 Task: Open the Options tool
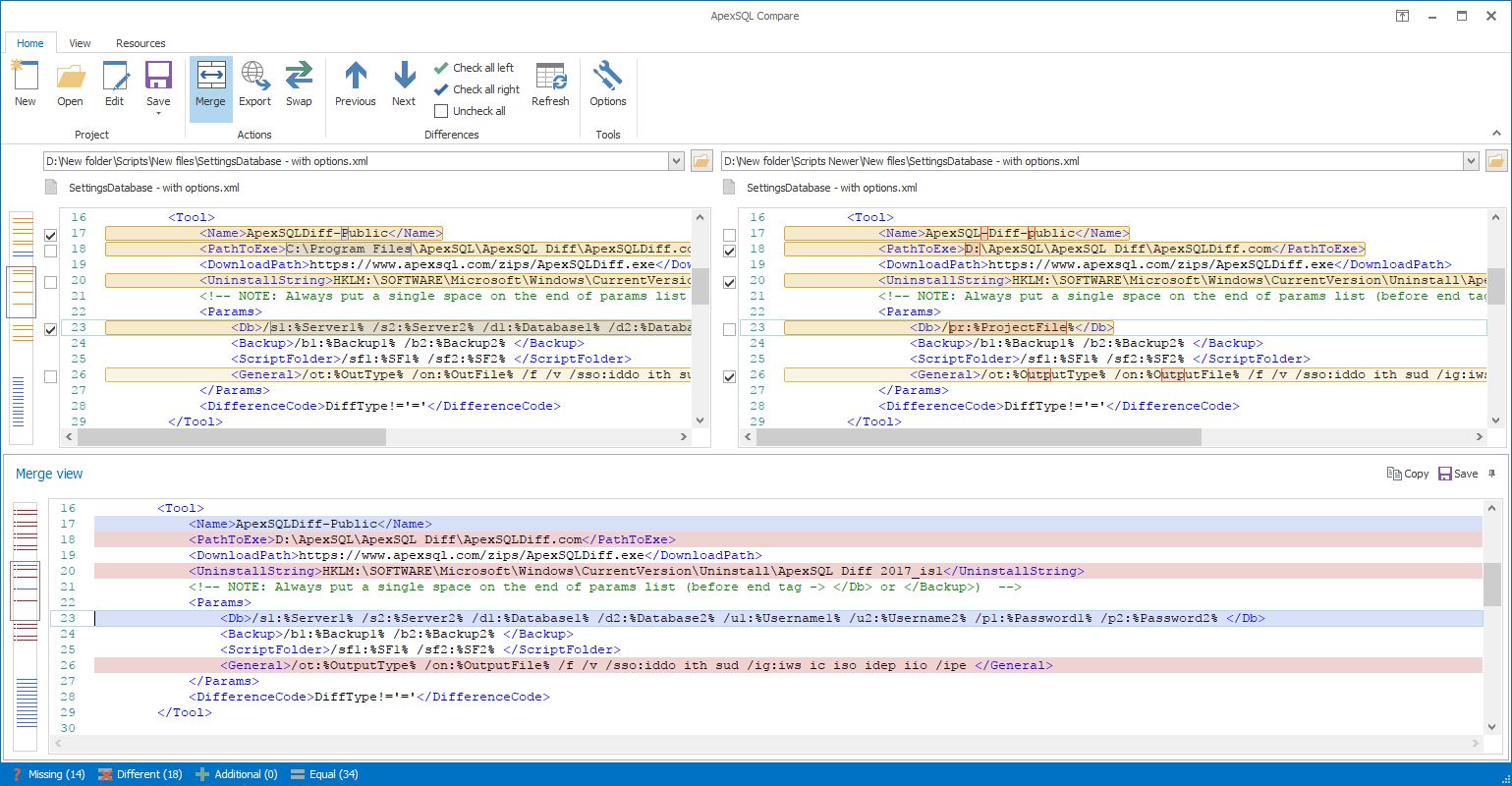pyautogui.click(x=607, y=84)
